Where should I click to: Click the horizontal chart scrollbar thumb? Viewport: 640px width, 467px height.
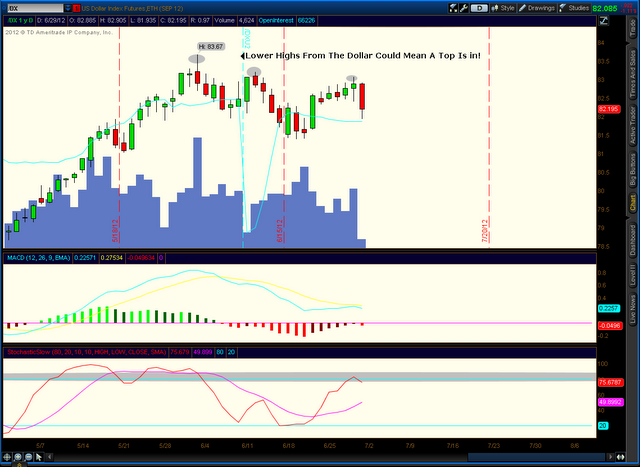(536, 457)
